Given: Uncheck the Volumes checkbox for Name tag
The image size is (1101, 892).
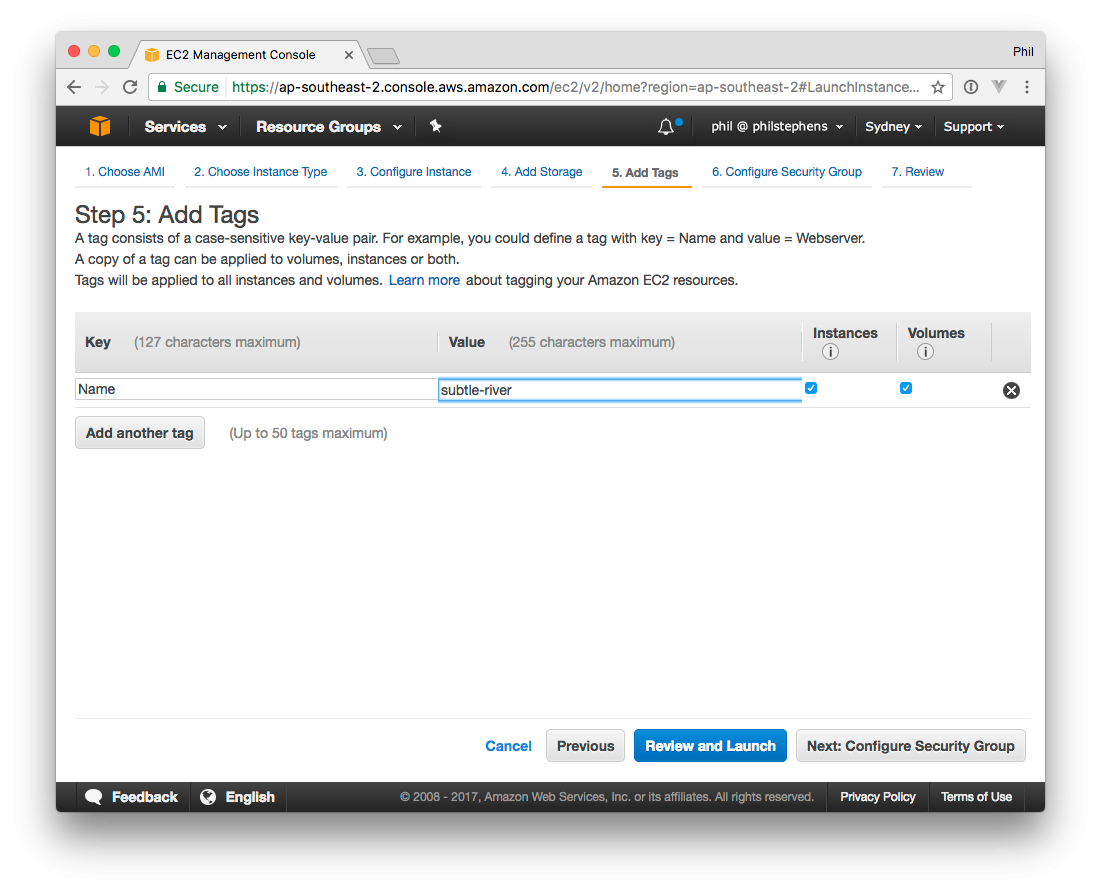Looking at the screenshot, I should coord(906,388).
